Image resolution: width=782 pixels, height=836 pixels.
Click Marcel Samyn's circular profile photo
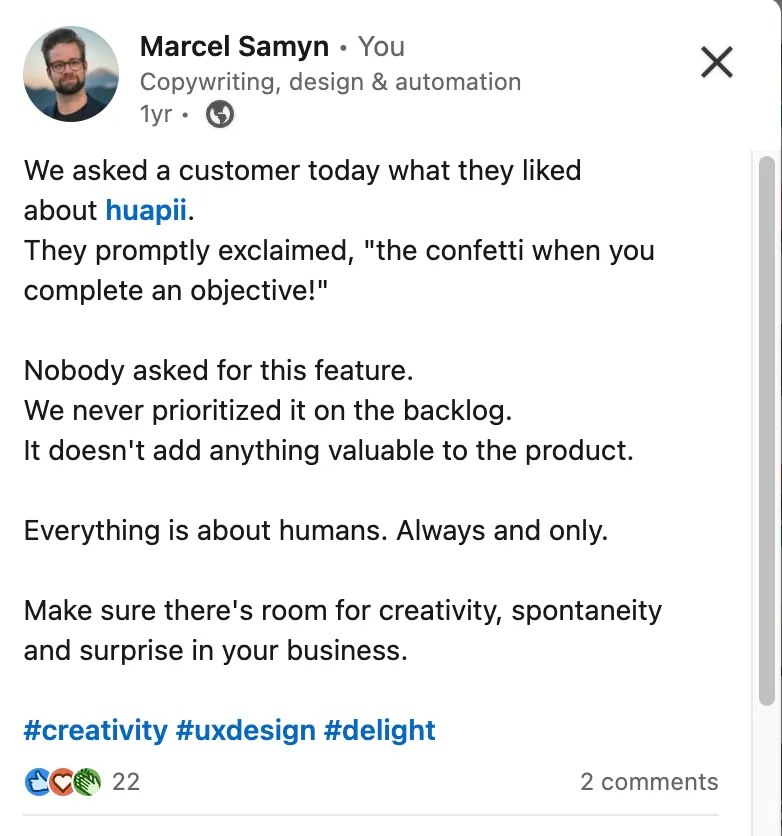[71, 74]
